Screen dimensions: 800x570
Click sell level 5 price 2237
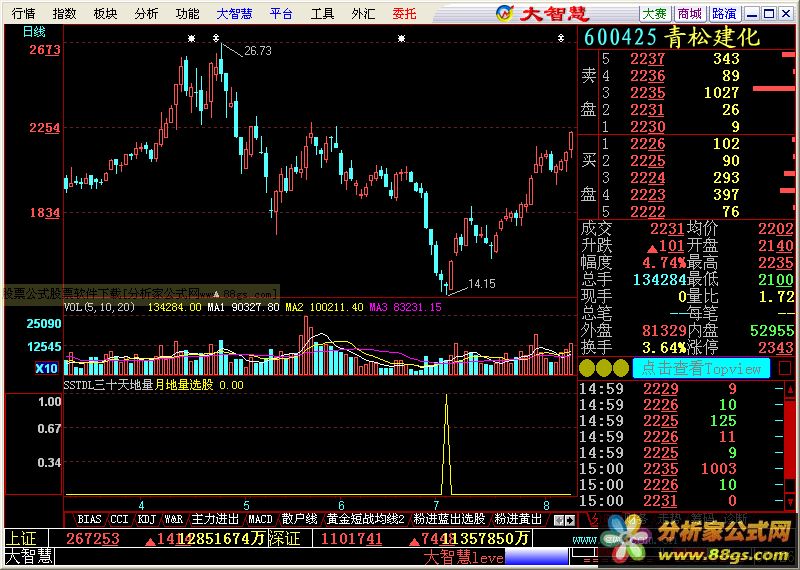[x=647, y=59]
